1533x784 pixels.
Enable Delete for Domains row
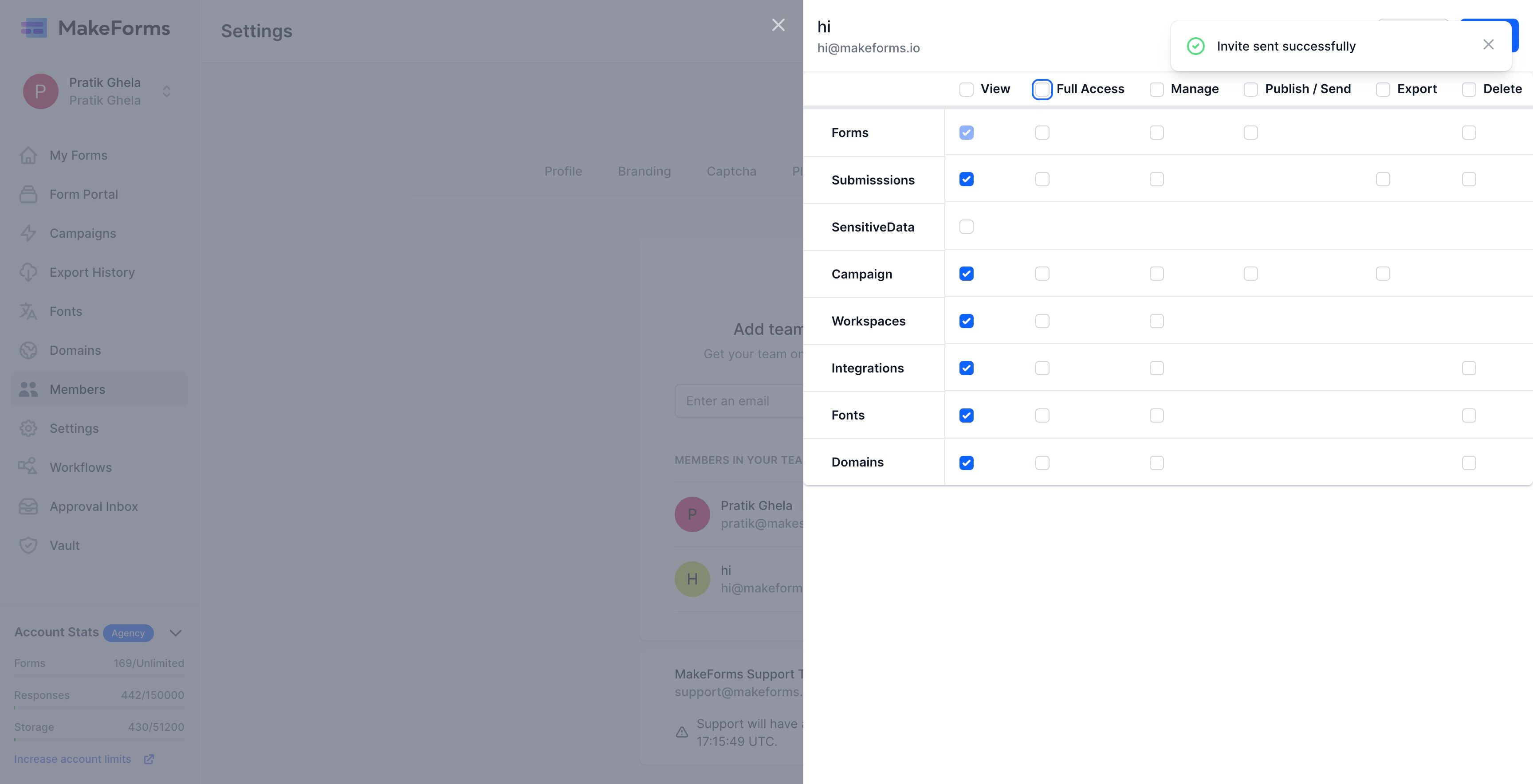[1469, 463]
